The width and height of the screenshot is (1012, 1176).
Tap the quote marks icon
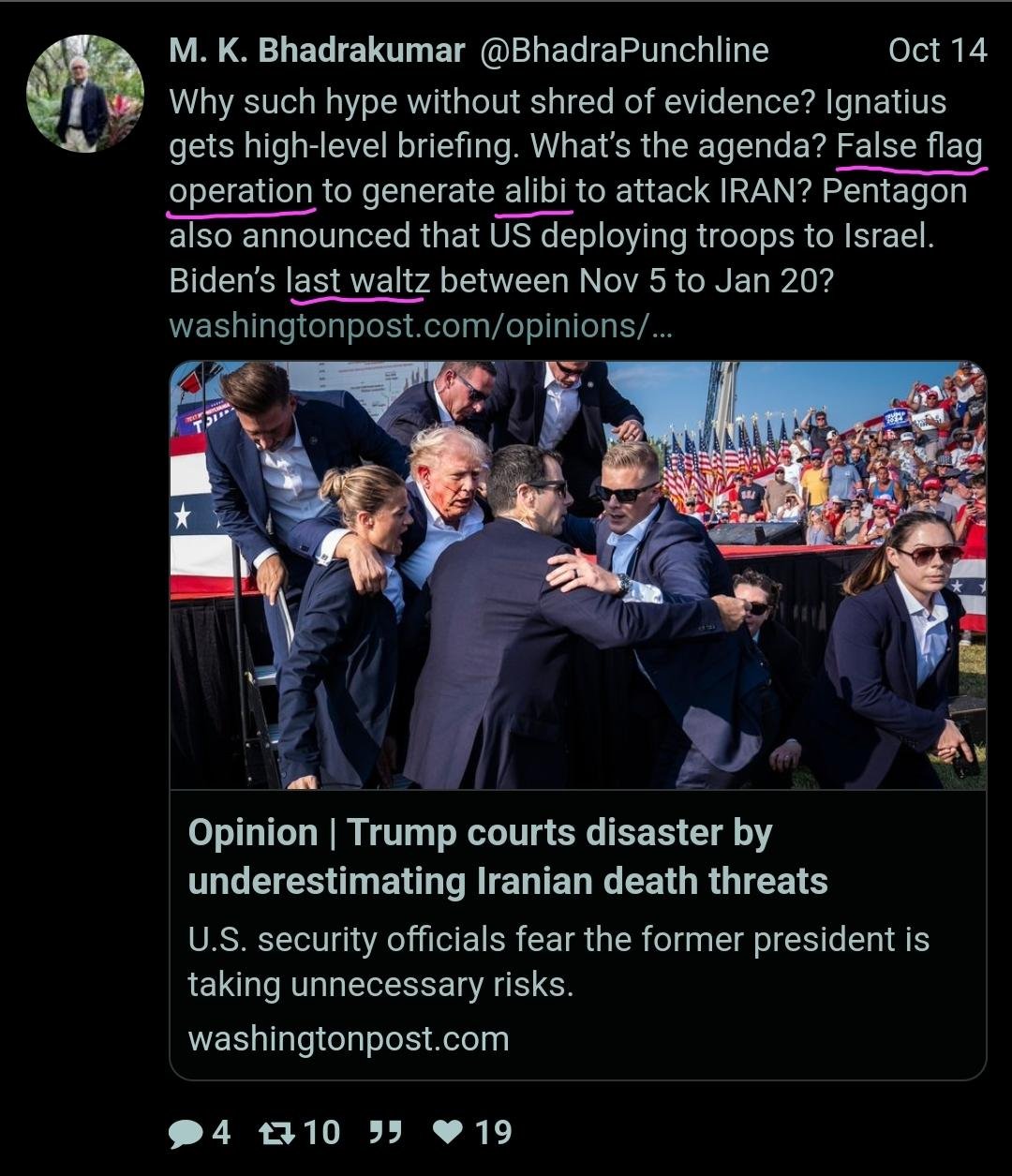click(x=385, y=1134)
